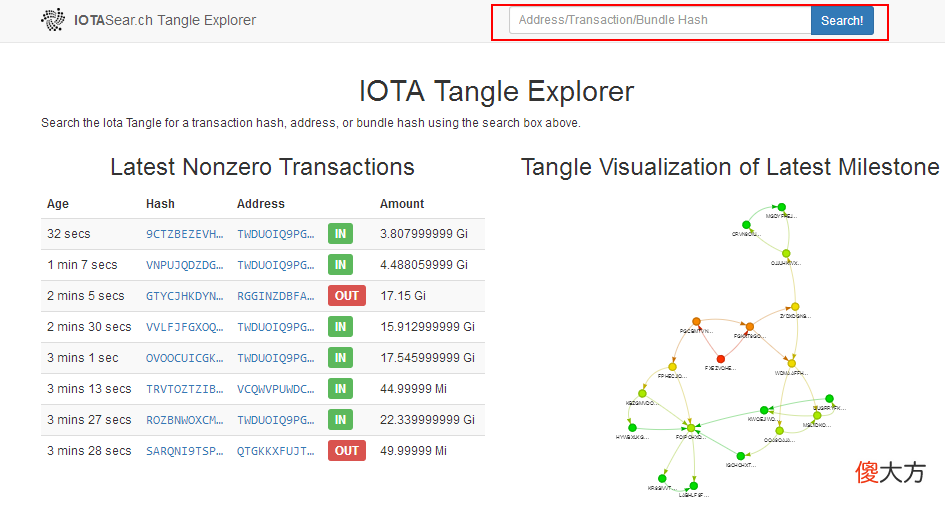Click the IN badge in the 44.99999 Mi row
This screenshot has height=510, width=945.
pyautogui.click(x=341, y=389)
